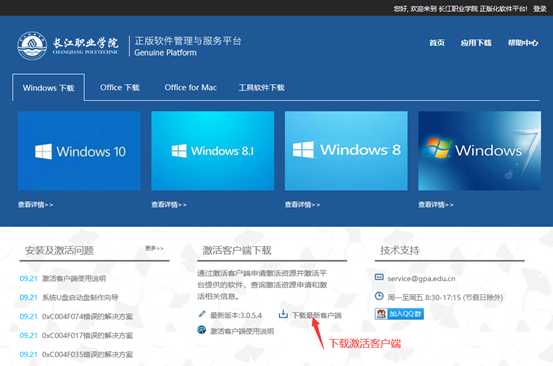553x366 pixels.
Task: Open 0xC004F074错误的解决方案 article
Action: click(87, 317)
